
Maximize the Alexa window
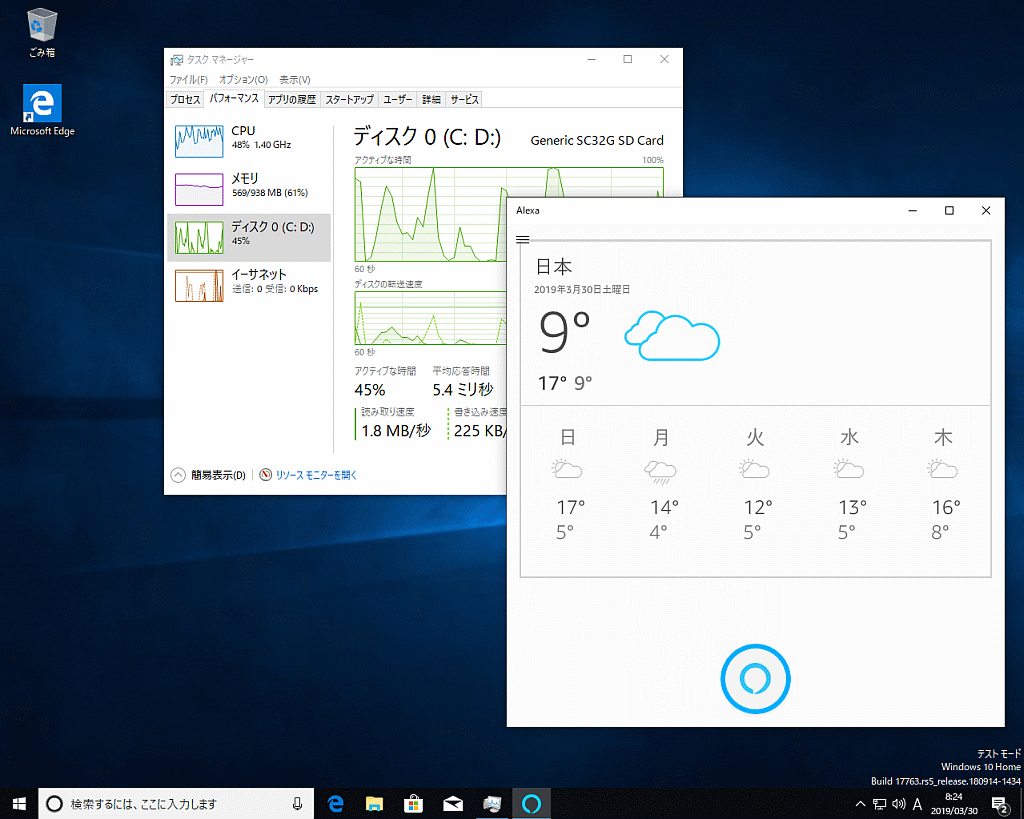(949, 210)
